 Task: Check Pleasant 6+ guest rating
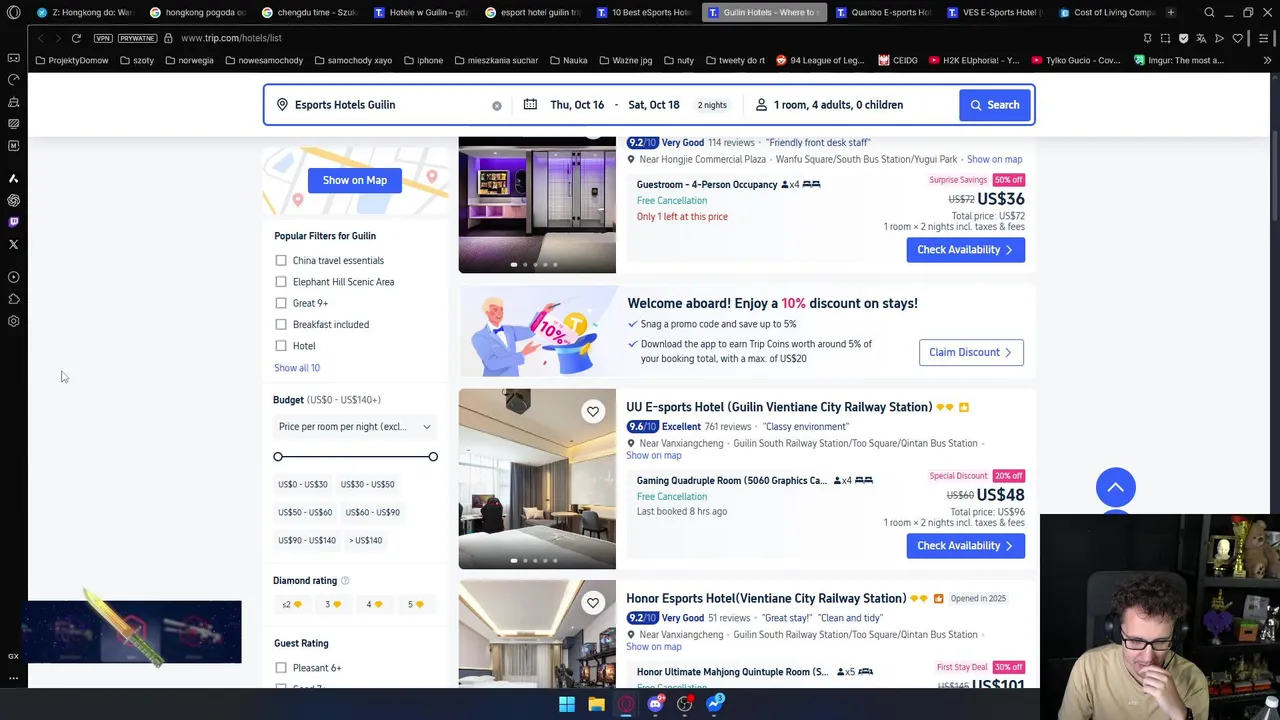pos(281,668)
